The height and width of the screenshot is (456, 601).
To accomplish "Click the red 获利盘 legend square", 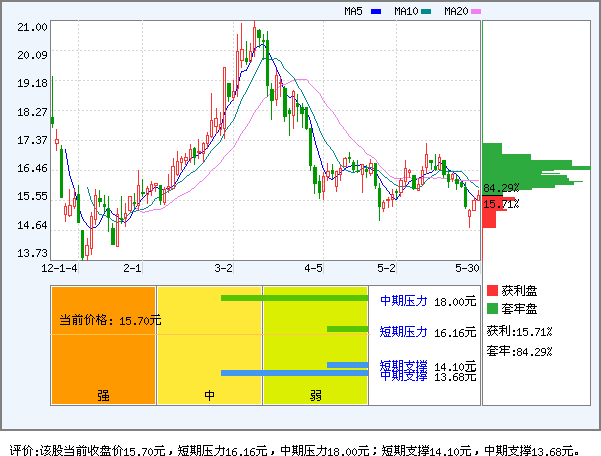I will [x=492, y=290].
